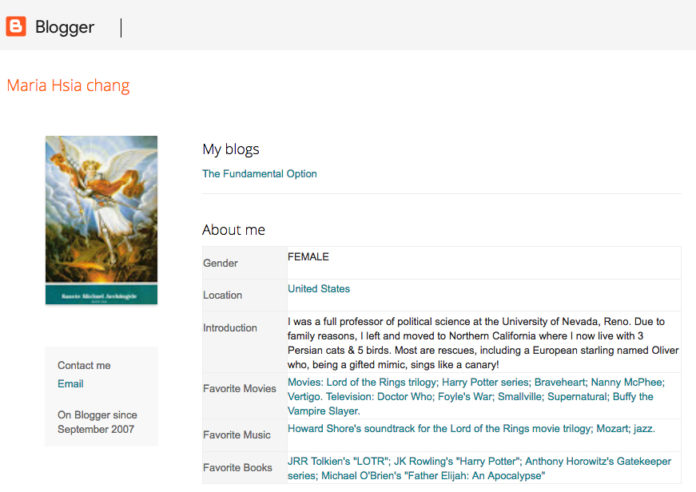696x492 pixels.
Task: Click the Maria Hsia chang profile name
Action: pos(68,85)
